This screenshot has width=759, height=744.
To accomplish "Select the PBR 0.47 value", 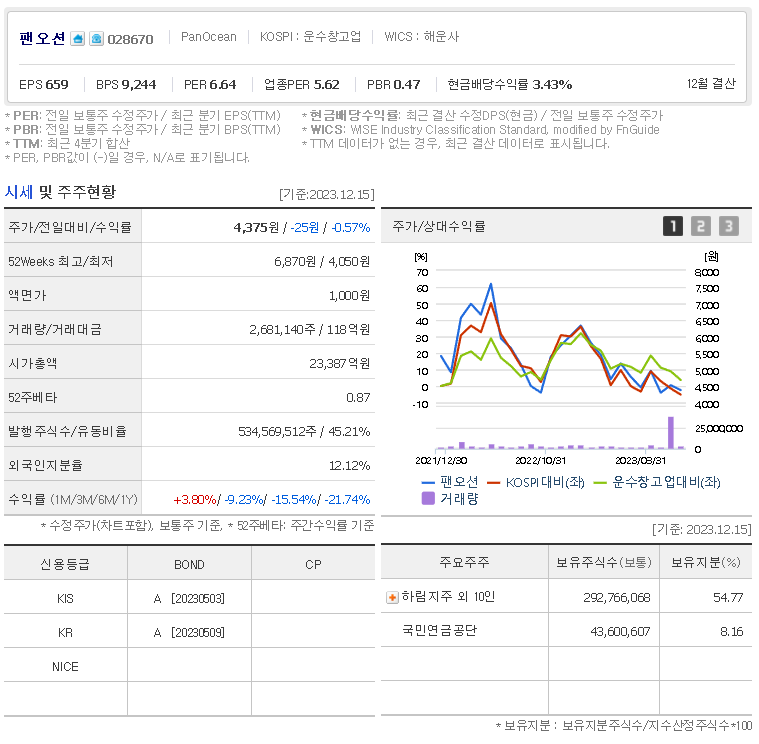I will pos(394,84).
